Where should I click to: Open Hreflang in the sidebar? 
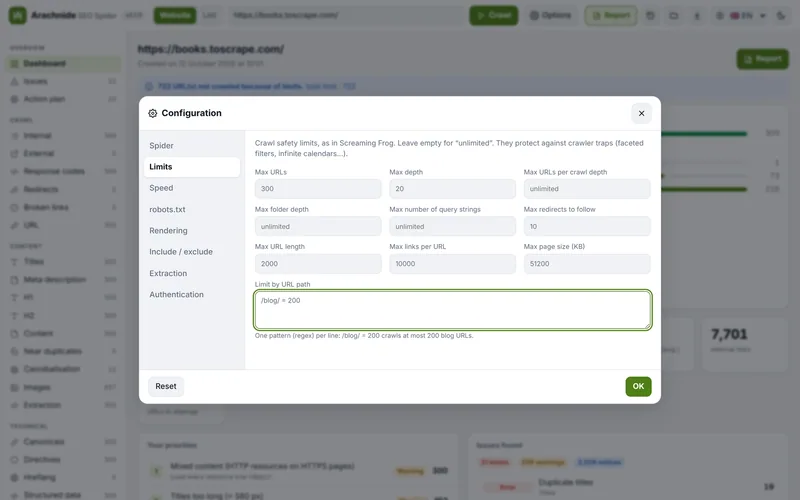(64, 478)
